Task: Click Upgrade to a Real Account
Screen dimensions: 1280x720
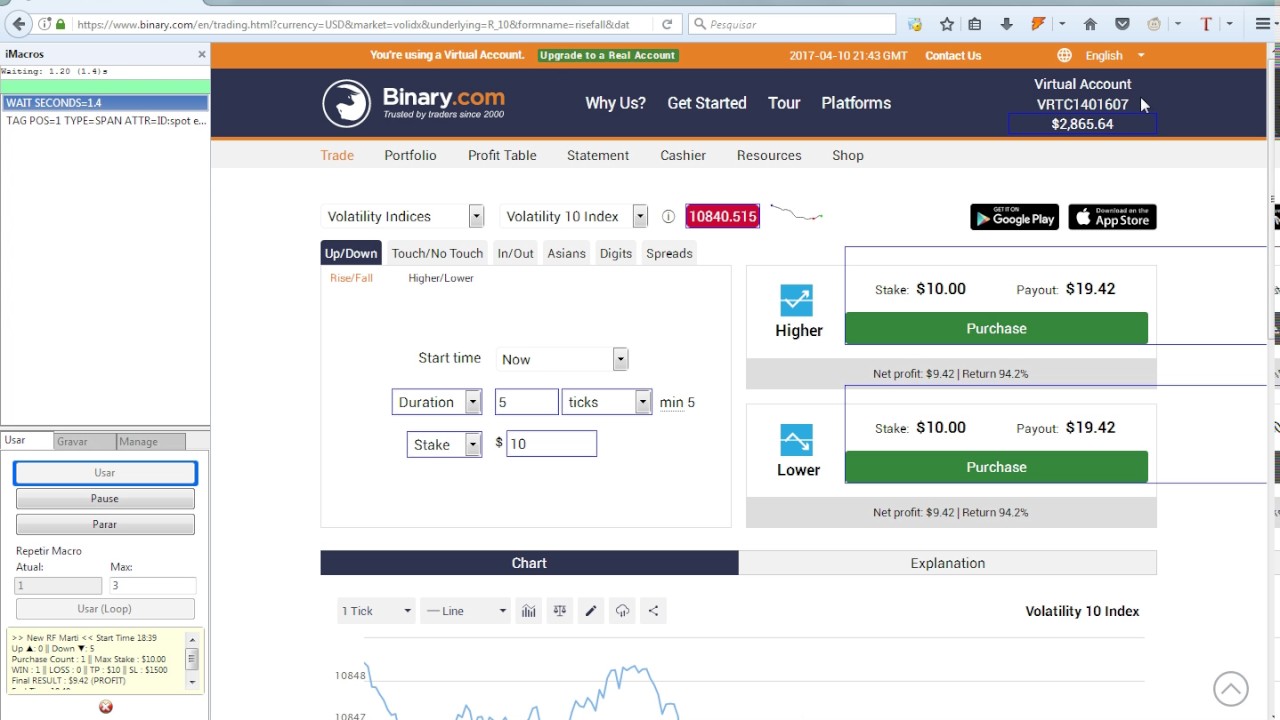Action: coord(608,56)
